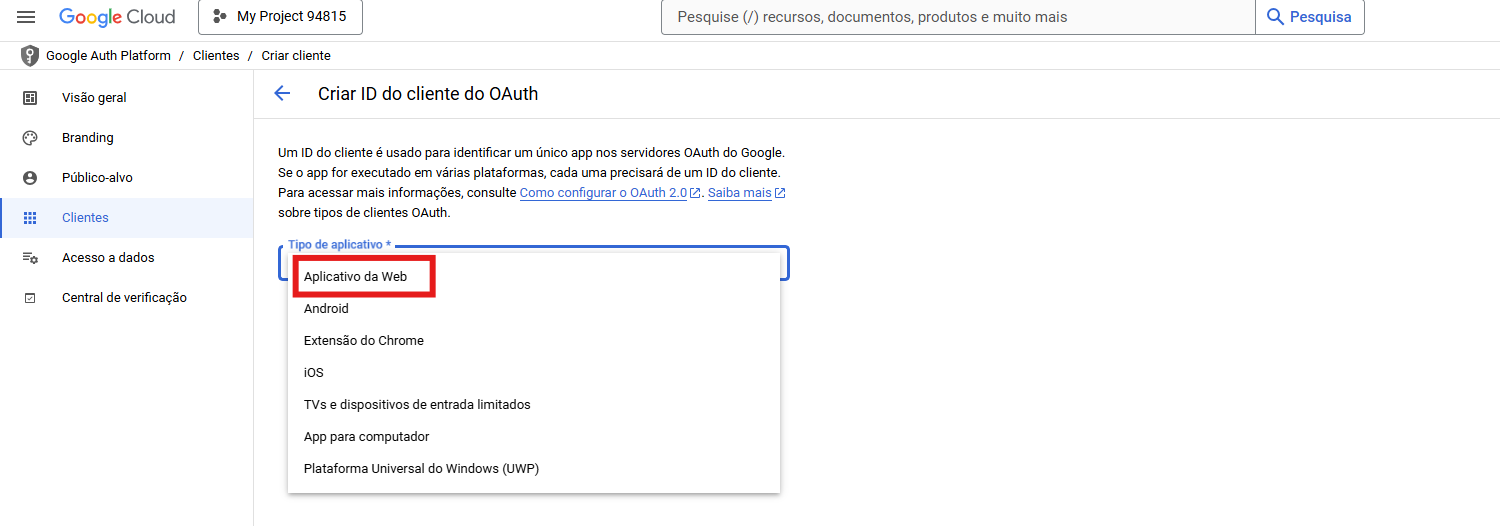
Task: Open Clientes in the sidebar menu
Action: pos(85,218)
